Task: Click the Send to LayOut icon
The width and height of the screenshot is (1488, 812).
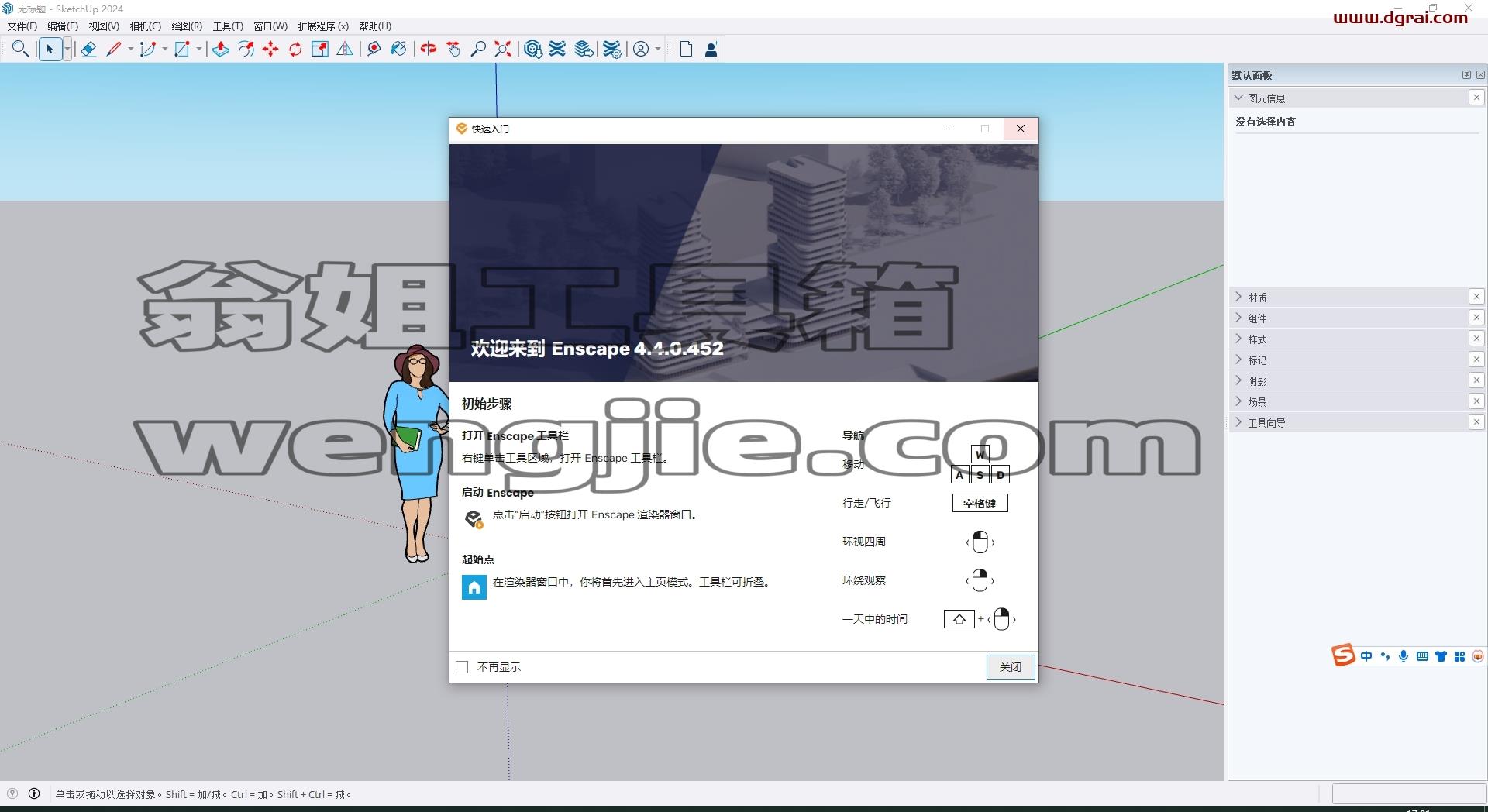Action: point(584,50)
